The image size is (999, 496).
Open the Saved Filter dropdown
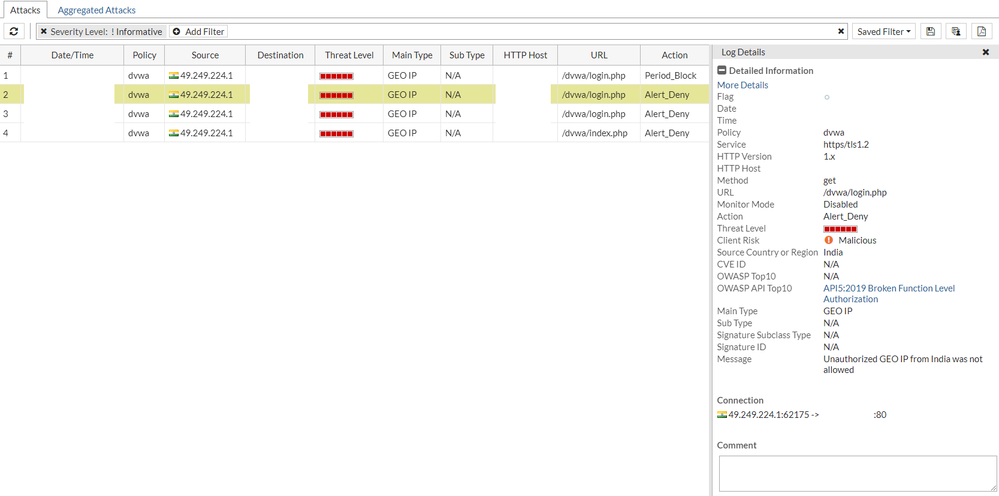(884, 31)
